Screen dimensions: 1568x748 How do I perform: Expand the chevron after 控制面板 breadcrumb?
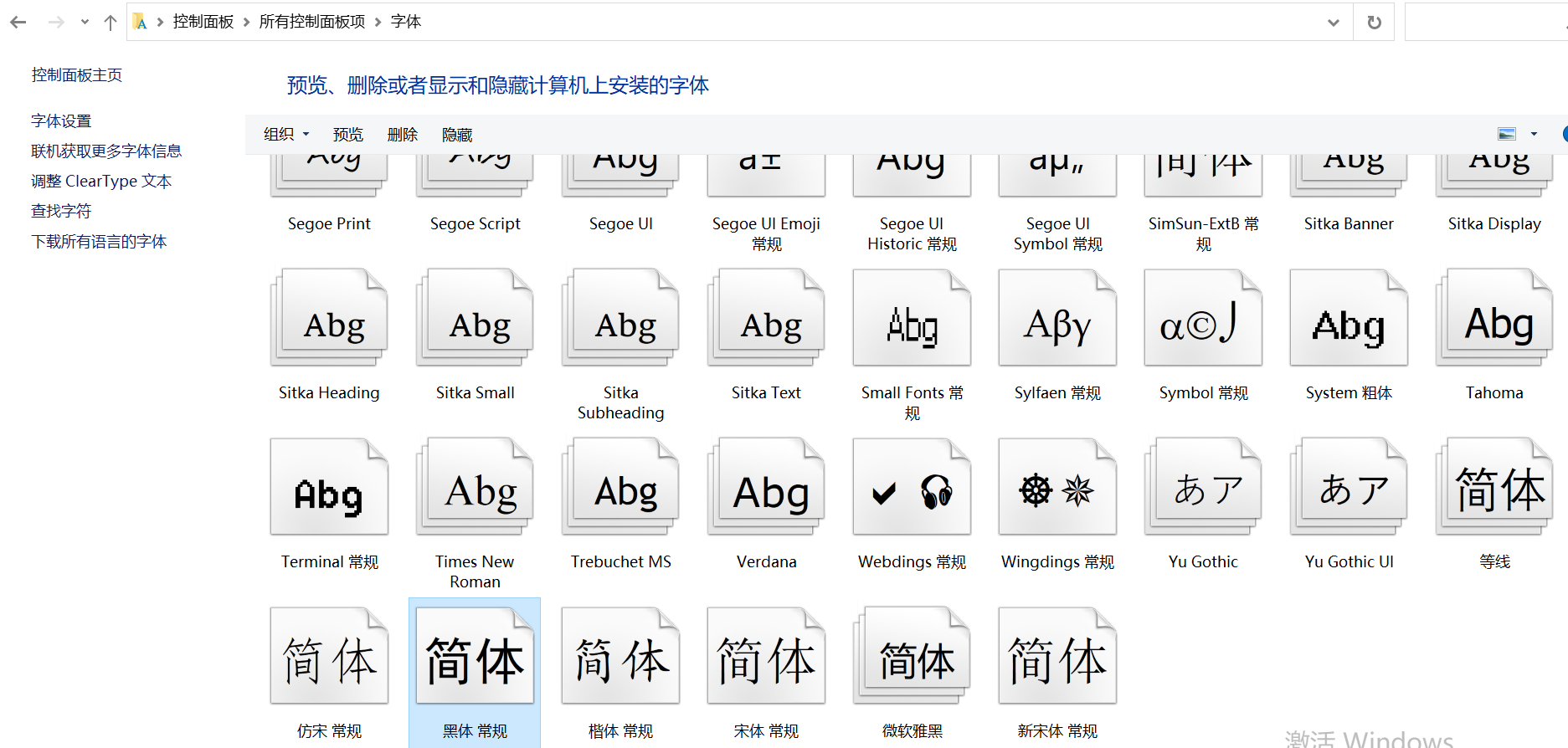[x=246, y=22]
